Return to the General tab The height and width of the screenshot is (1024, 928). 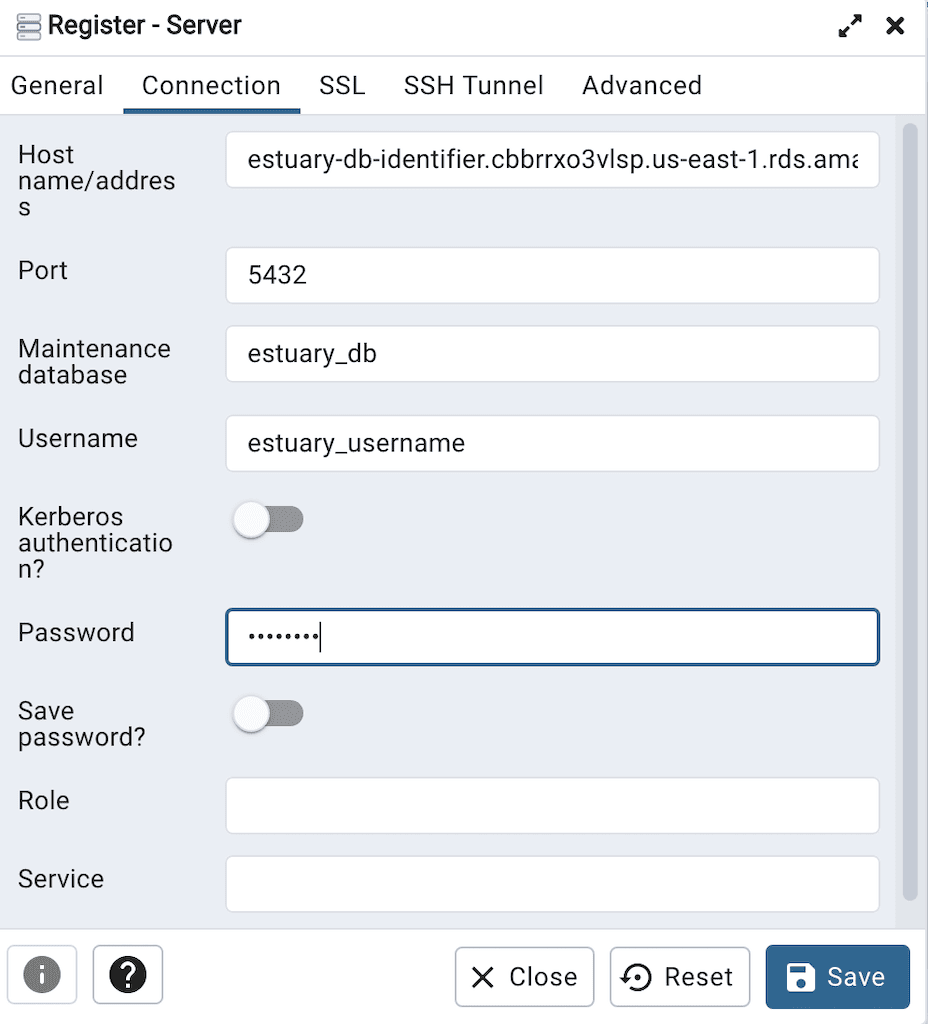point(57,86)
